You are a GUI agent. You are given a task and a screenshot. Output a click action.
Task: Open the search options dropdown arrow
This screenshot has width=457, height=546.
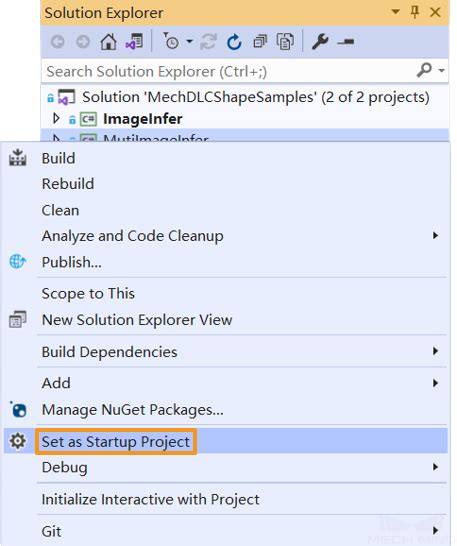(x=442, y=70)
